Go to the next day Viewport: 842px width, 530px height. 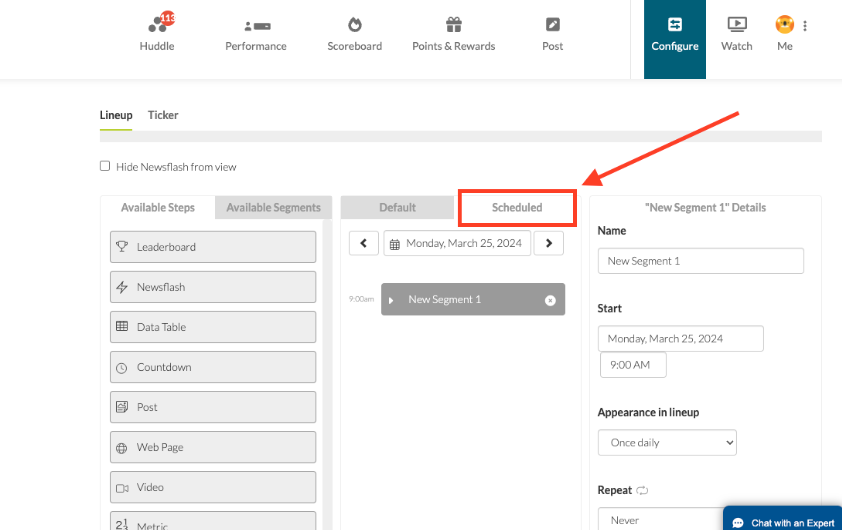tap(548, 243)
